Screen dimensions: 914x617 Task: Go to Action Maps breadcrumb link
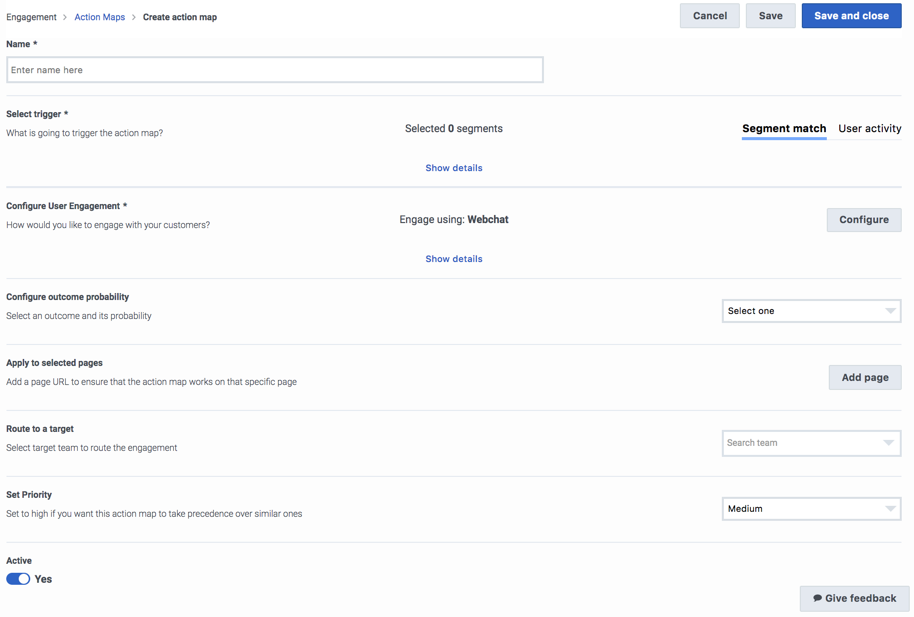tap(100, 17)
